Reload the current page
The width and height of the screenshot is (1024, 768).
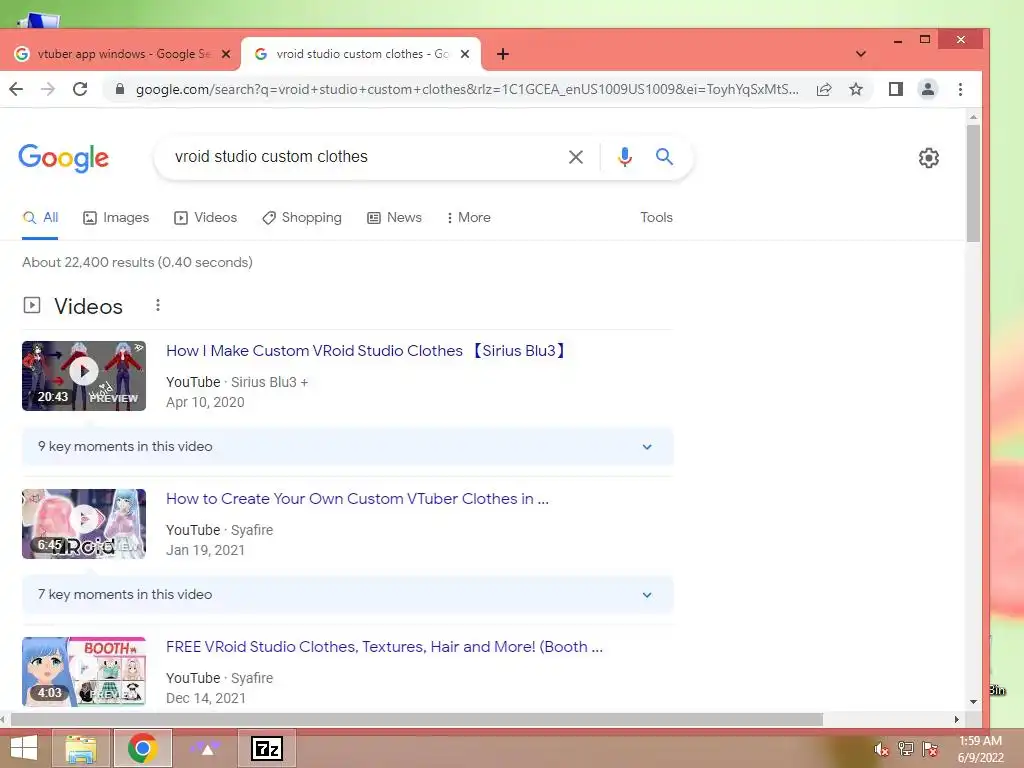[80, 89]
